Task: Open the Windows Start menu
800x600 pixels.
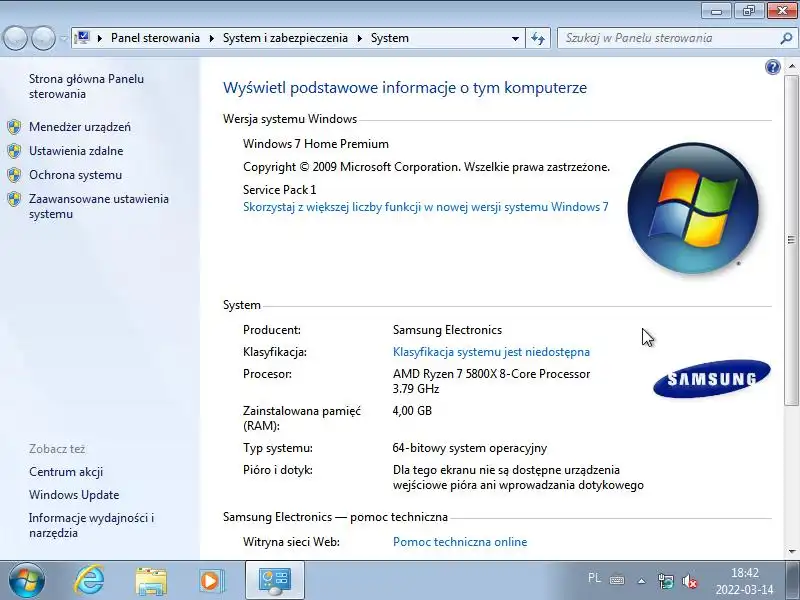Action: point(26,581)
